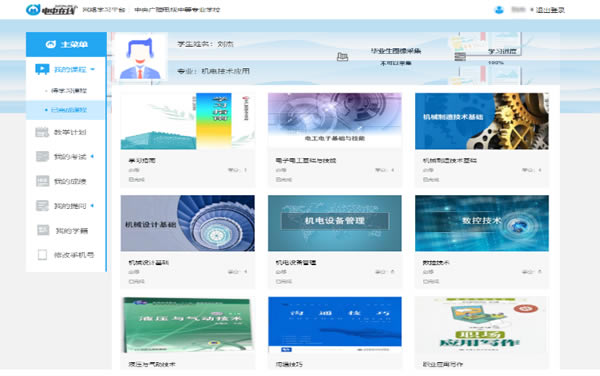The height and width of the screenshot is (376, 600).
Task: Click the 我的学籍 sidebar icon
Action: [43, 230]
